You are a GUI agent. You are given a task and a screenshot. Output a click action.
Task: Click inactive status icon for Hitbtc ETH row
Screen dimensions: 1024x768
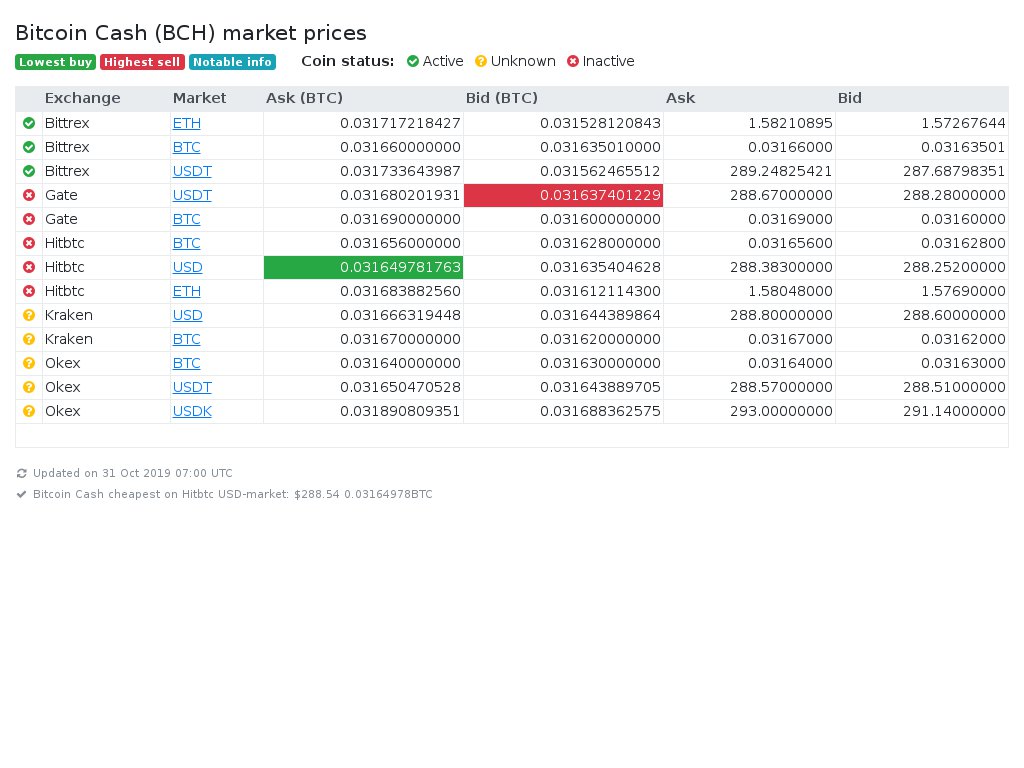click(29, 291)
